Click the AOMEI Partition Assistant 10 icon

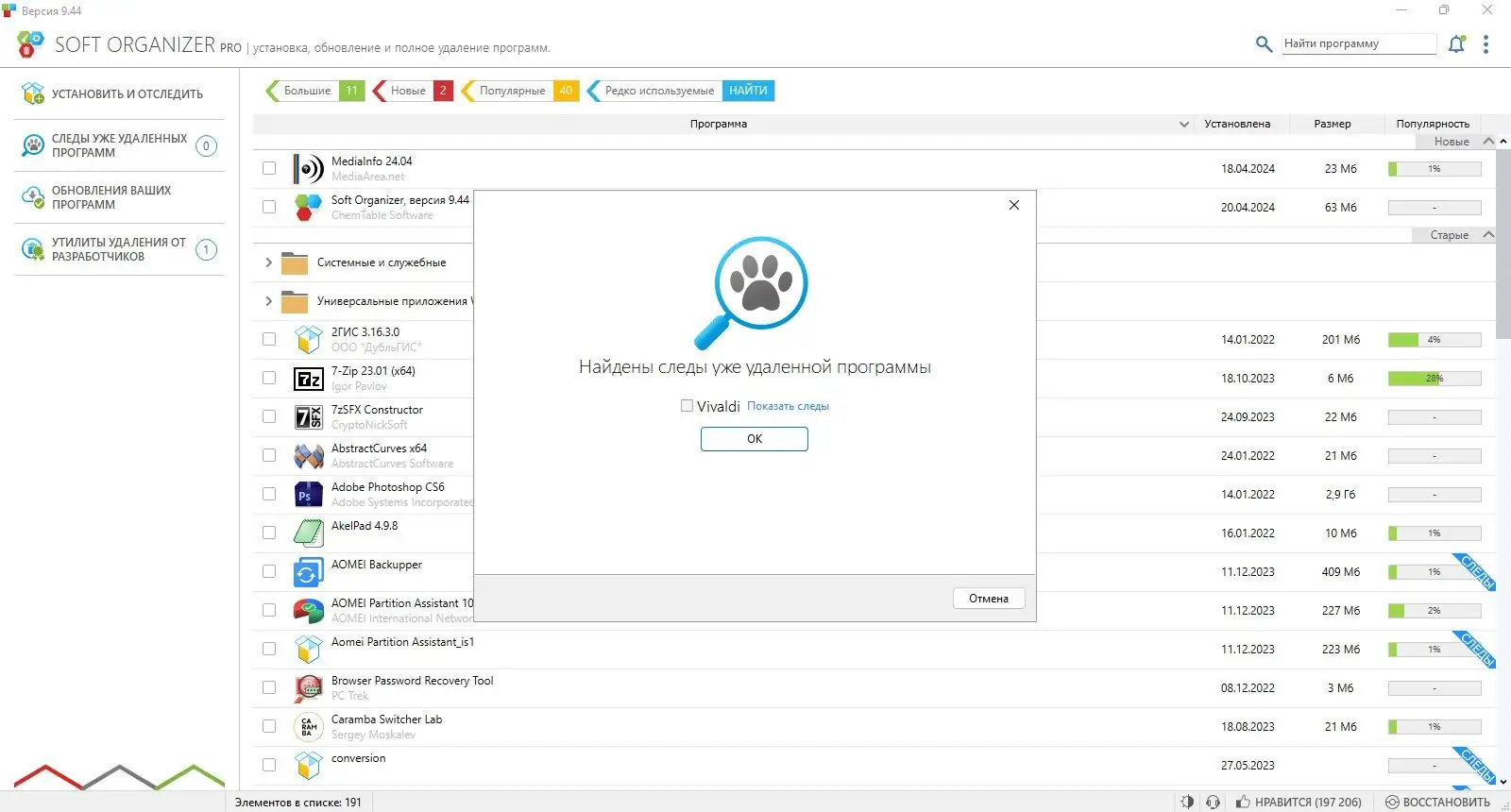309,611
